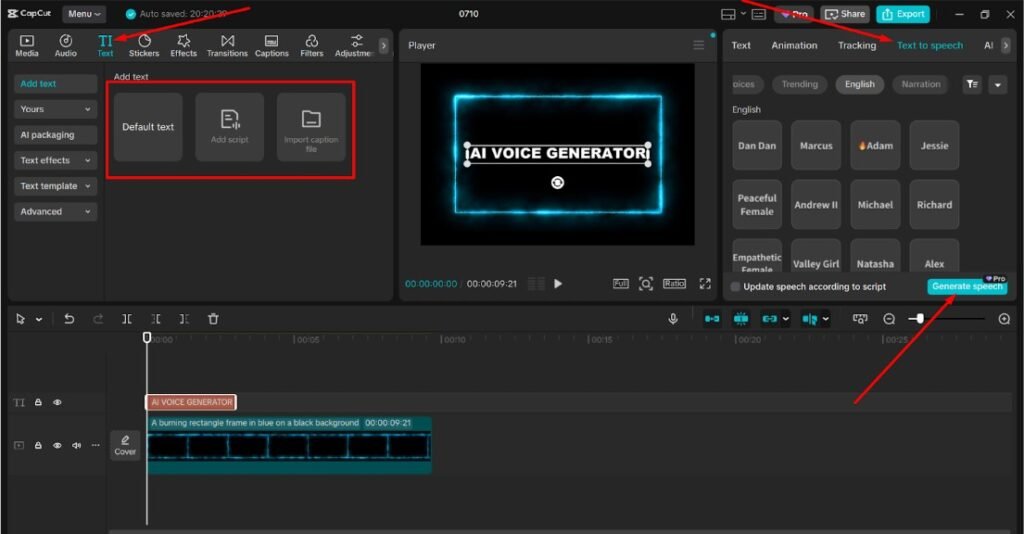
Task: Click the Split clip tool icon
Action: pyautogui.click(x=127, y=319)
